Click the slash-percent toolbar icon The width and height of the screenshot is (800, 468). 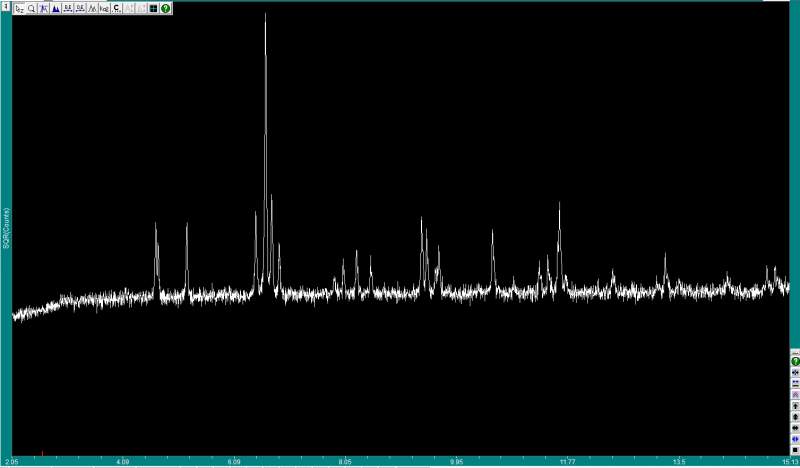click(92, 9)
